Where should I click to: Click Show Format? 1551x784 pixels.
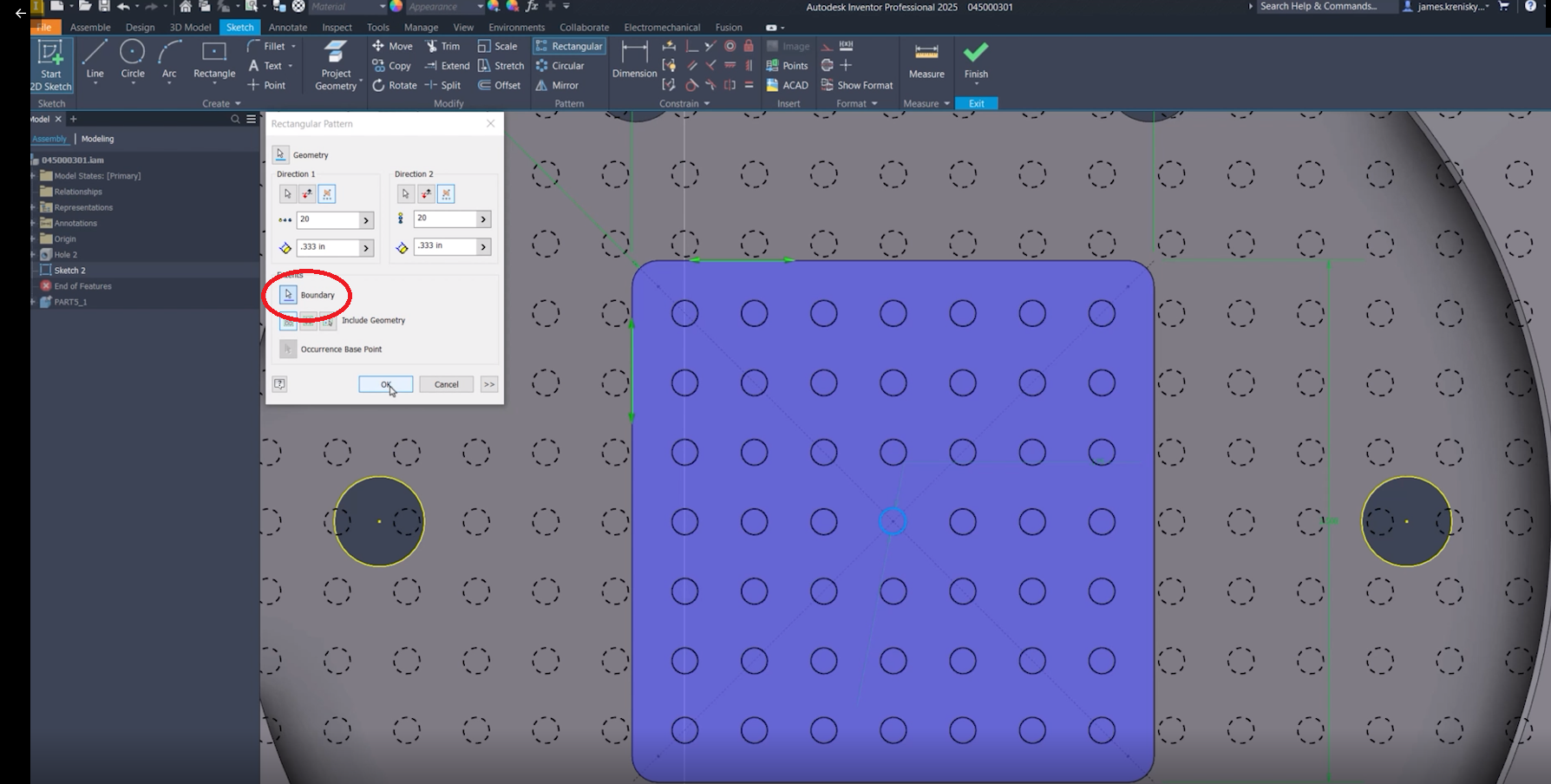click(x=857, y=85)
